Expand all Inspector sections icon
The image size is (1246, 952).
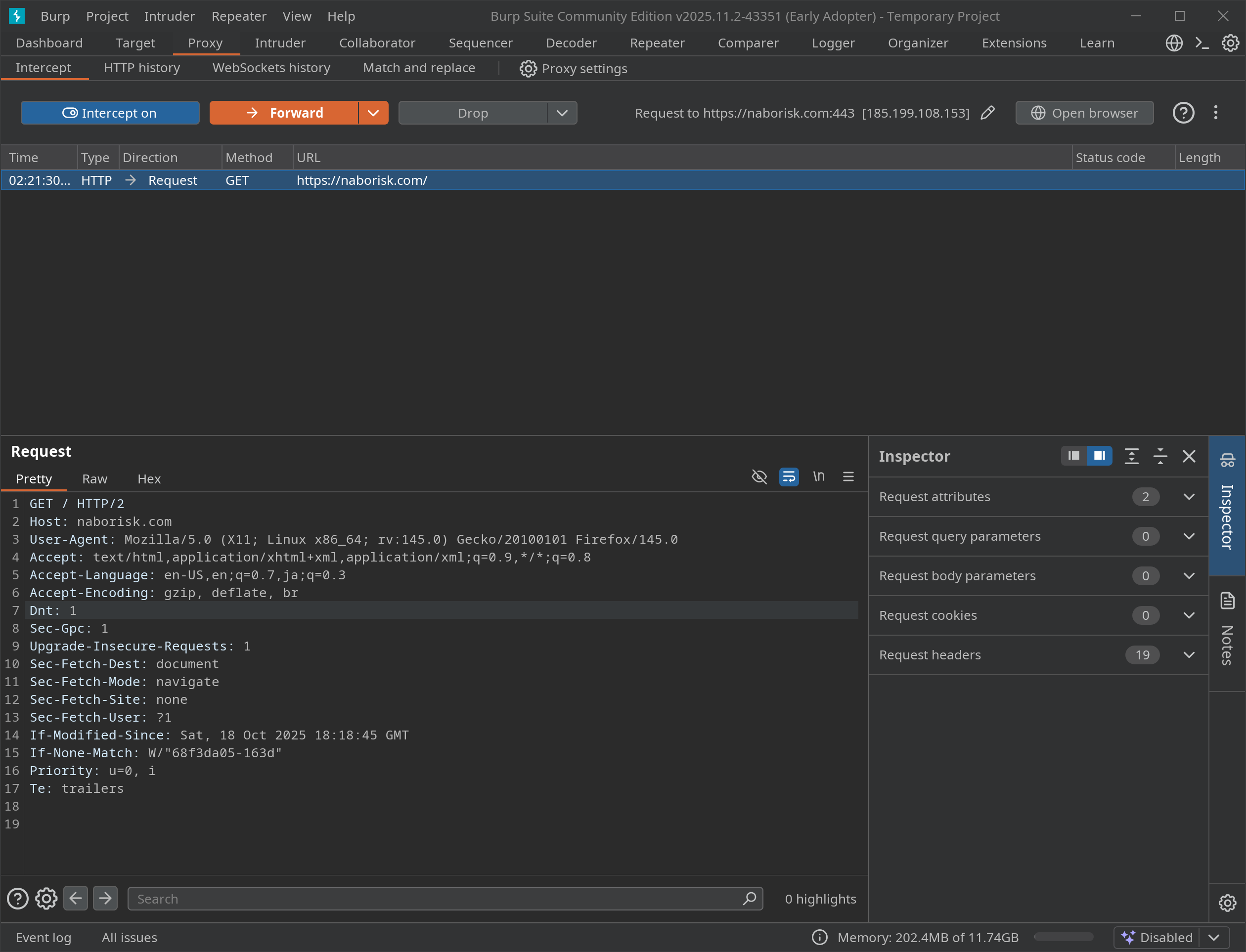[x=1131, y=456]
